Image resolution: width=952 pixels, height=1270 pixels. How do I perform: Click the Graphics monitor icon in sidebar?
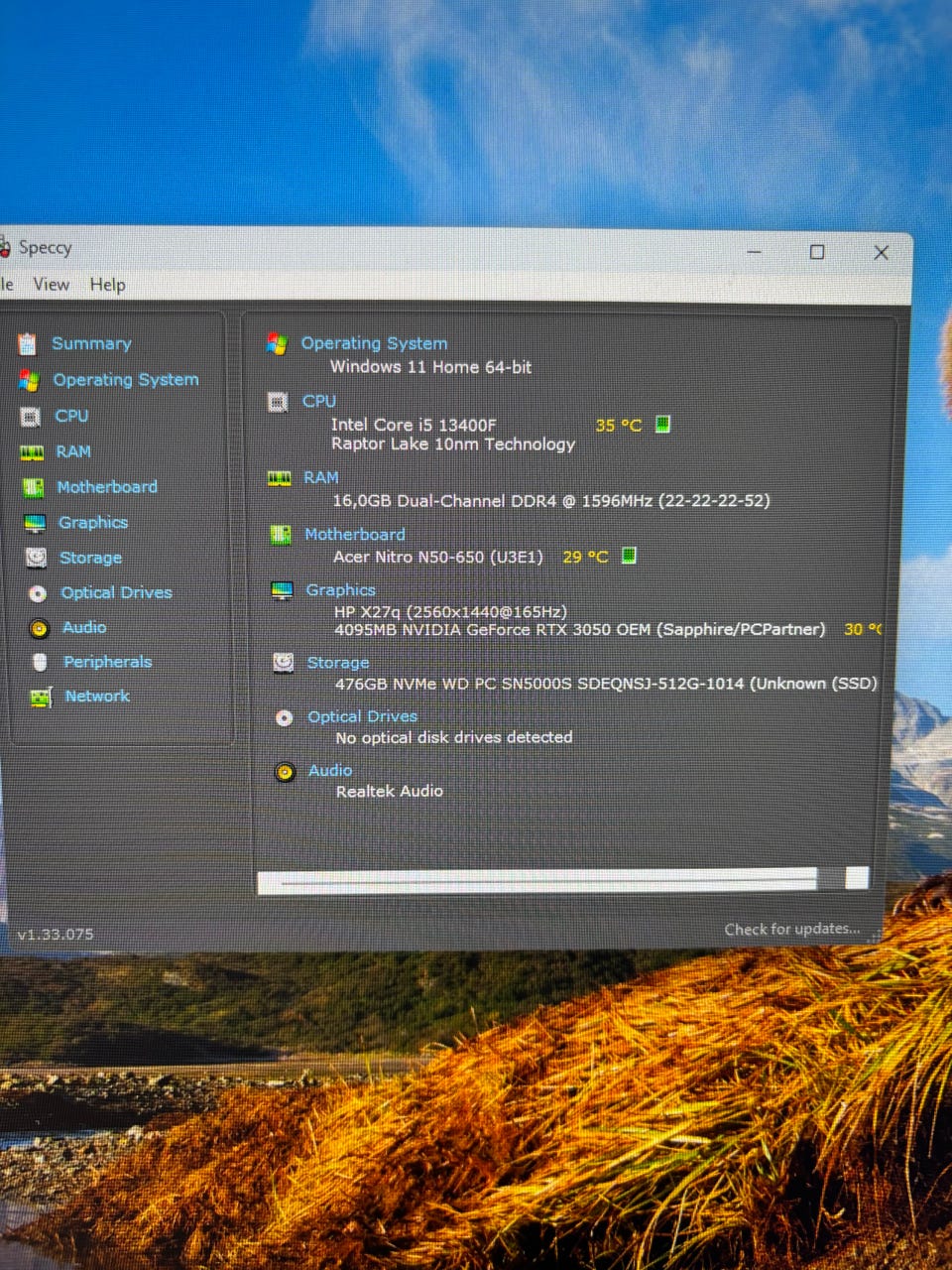(x=35, y=523)
